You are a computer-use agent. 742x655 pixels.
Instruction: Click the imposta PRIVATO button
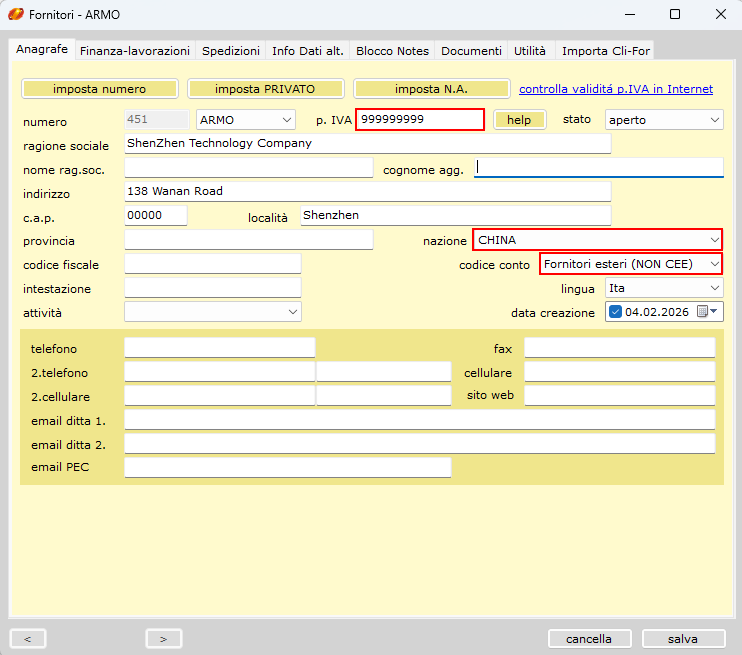tap(265, 89)
